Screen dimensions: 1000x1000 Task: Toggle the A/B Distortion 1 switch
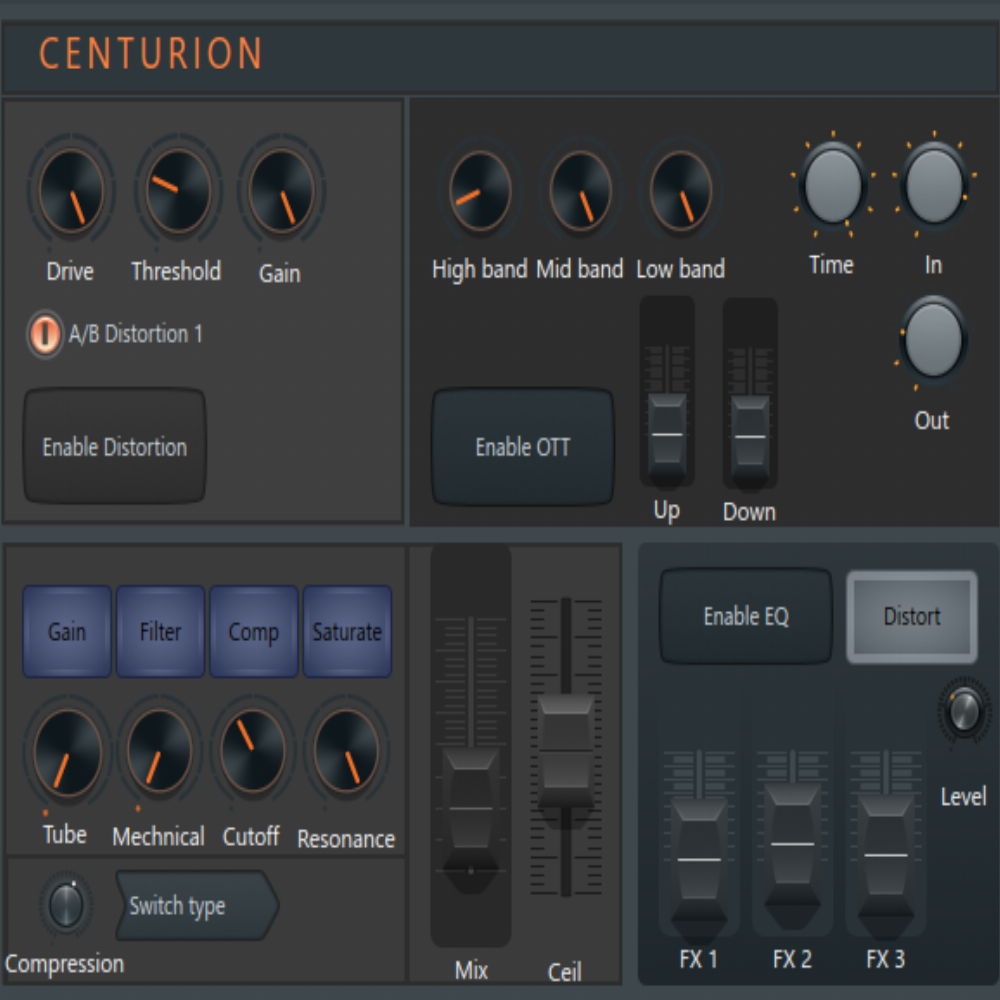click(44, 334)
